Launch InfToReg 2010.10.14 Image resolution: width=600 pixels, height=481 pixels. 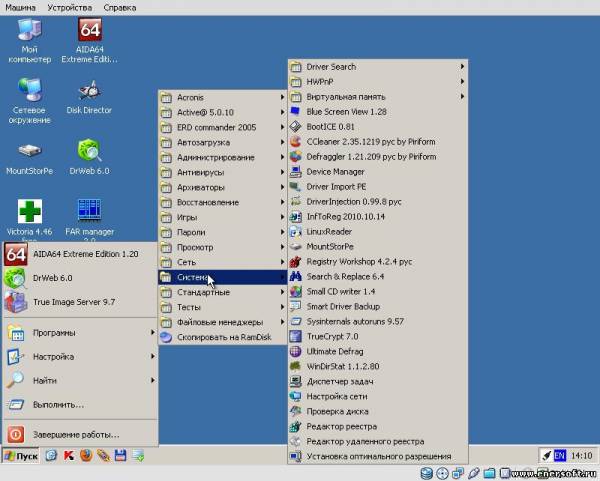pyautogui.click(x=378, y=217)
